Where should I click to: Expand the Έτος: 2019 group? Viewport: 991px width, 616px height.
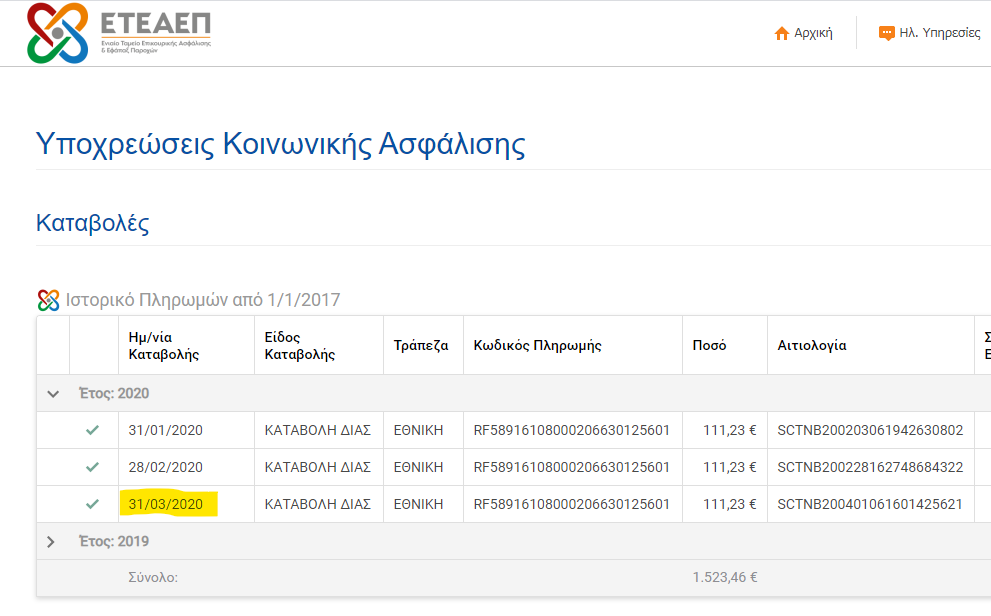53,542
